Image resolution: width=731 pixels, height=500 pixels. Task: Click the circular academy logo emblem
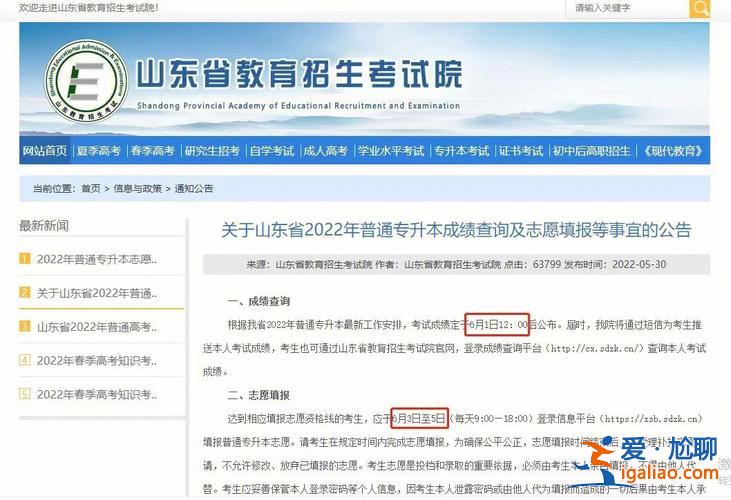(x=86, y=82)
